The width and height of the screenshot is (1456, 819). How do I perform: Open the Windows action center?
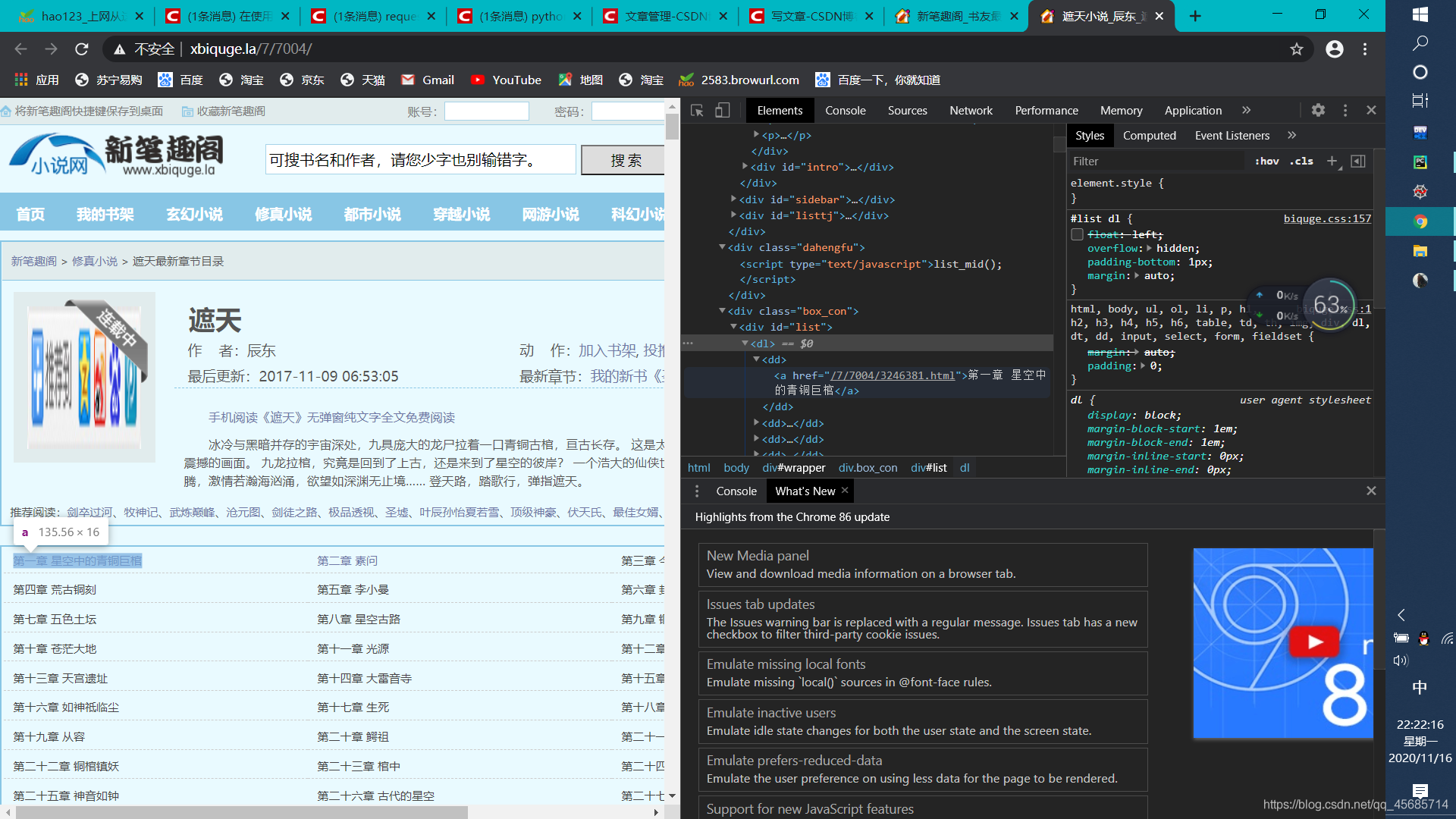pyautogui.click(x=1420, y=791)
